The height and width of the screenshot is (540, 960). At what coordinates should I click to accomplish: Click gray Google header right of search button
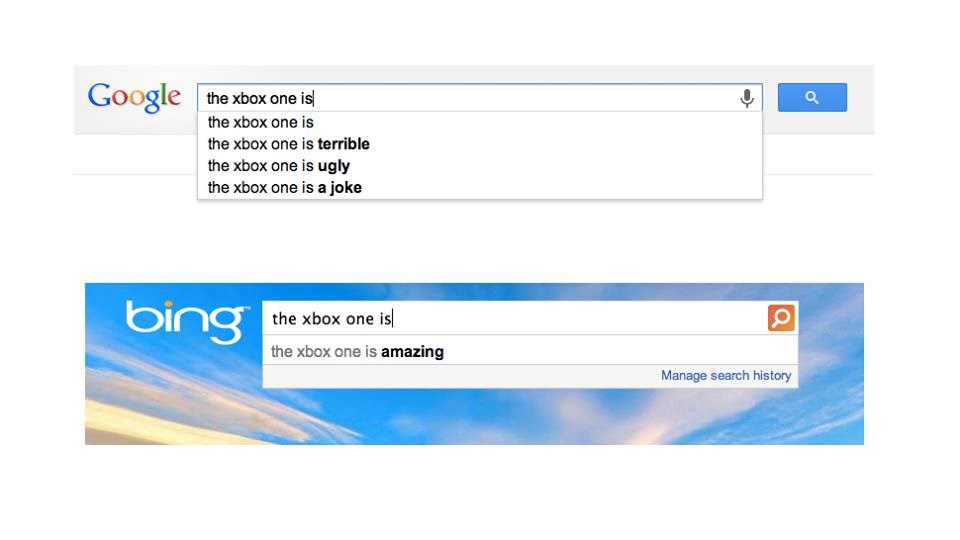[860, 98]
